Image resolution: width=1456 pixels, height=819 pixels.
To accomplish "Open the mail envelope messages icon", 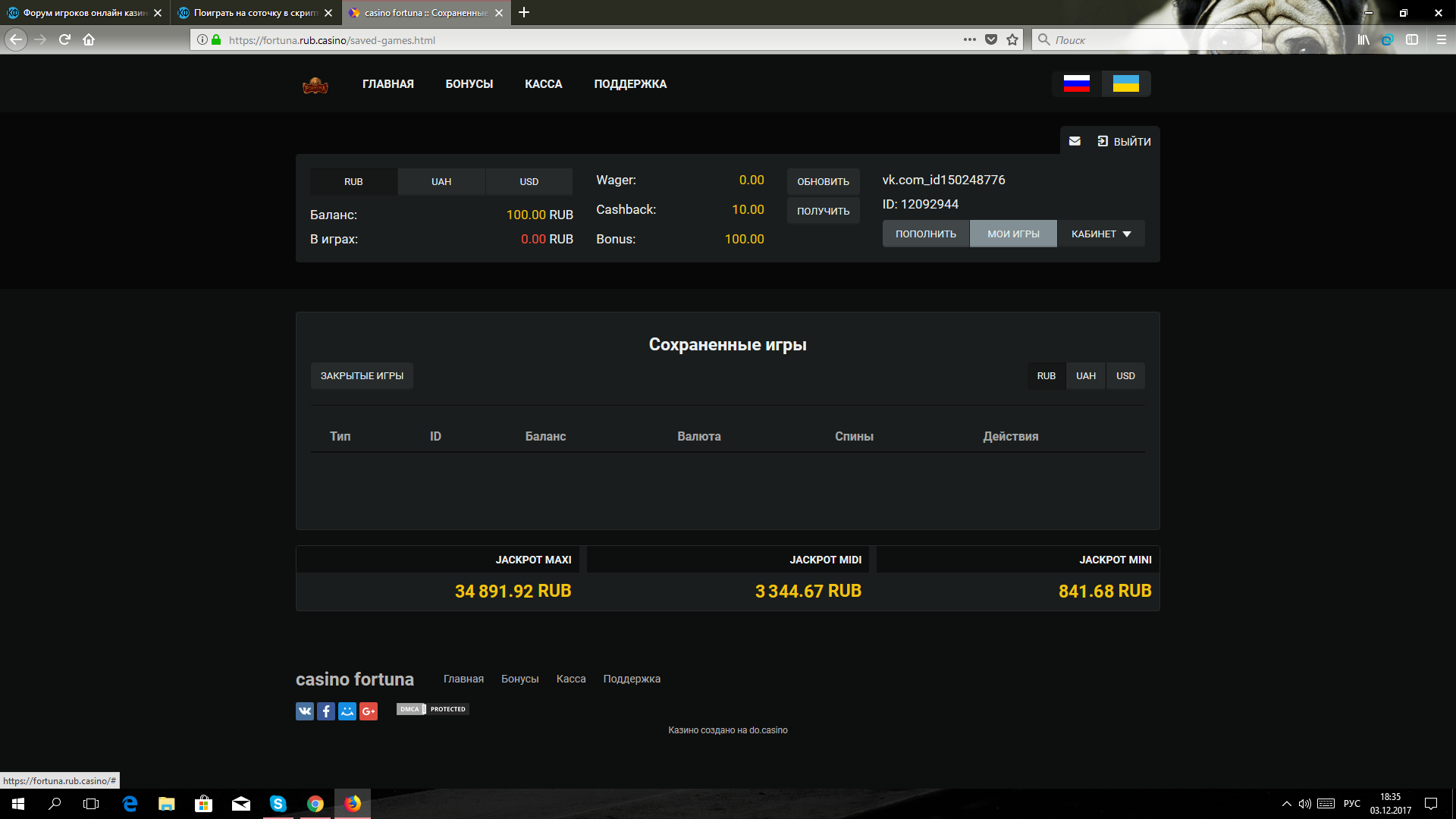I will click(1075, 141).
